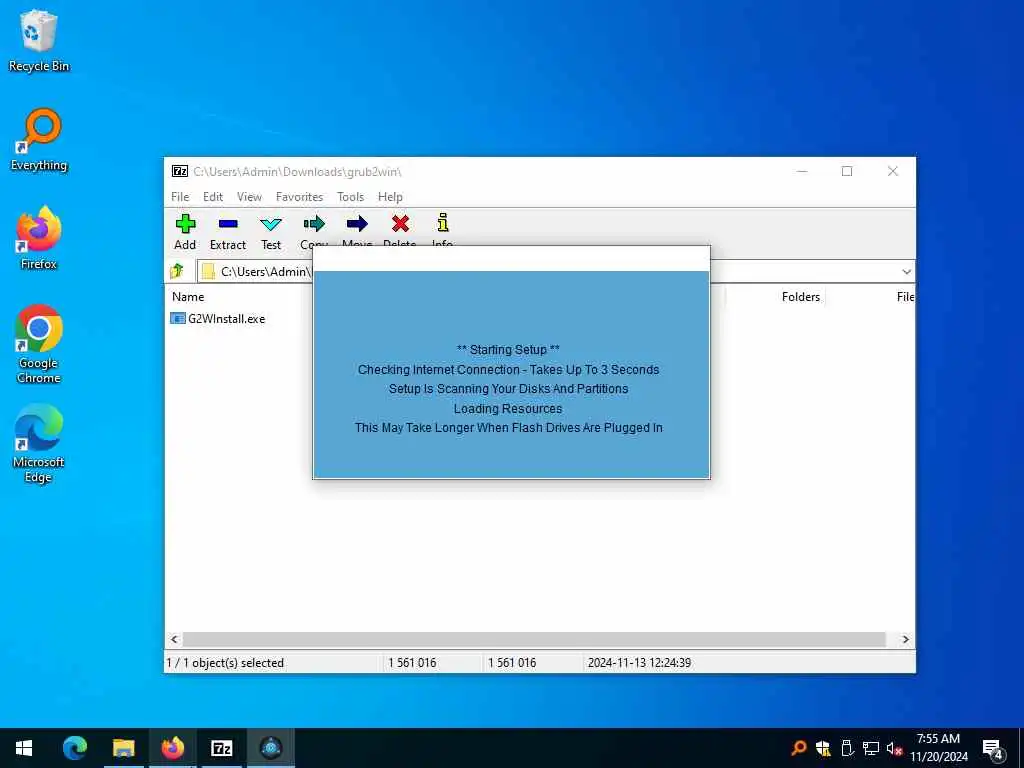Viewport: 1024px width, 768px height.
Task: Select the Everything desktop shortcut
Action: pyautogui.click(x=39, y=140)
